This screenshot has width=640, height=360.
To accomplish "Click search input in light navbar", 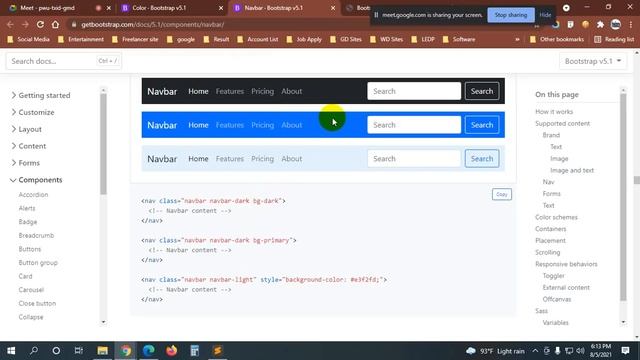I will click(414, 159).
